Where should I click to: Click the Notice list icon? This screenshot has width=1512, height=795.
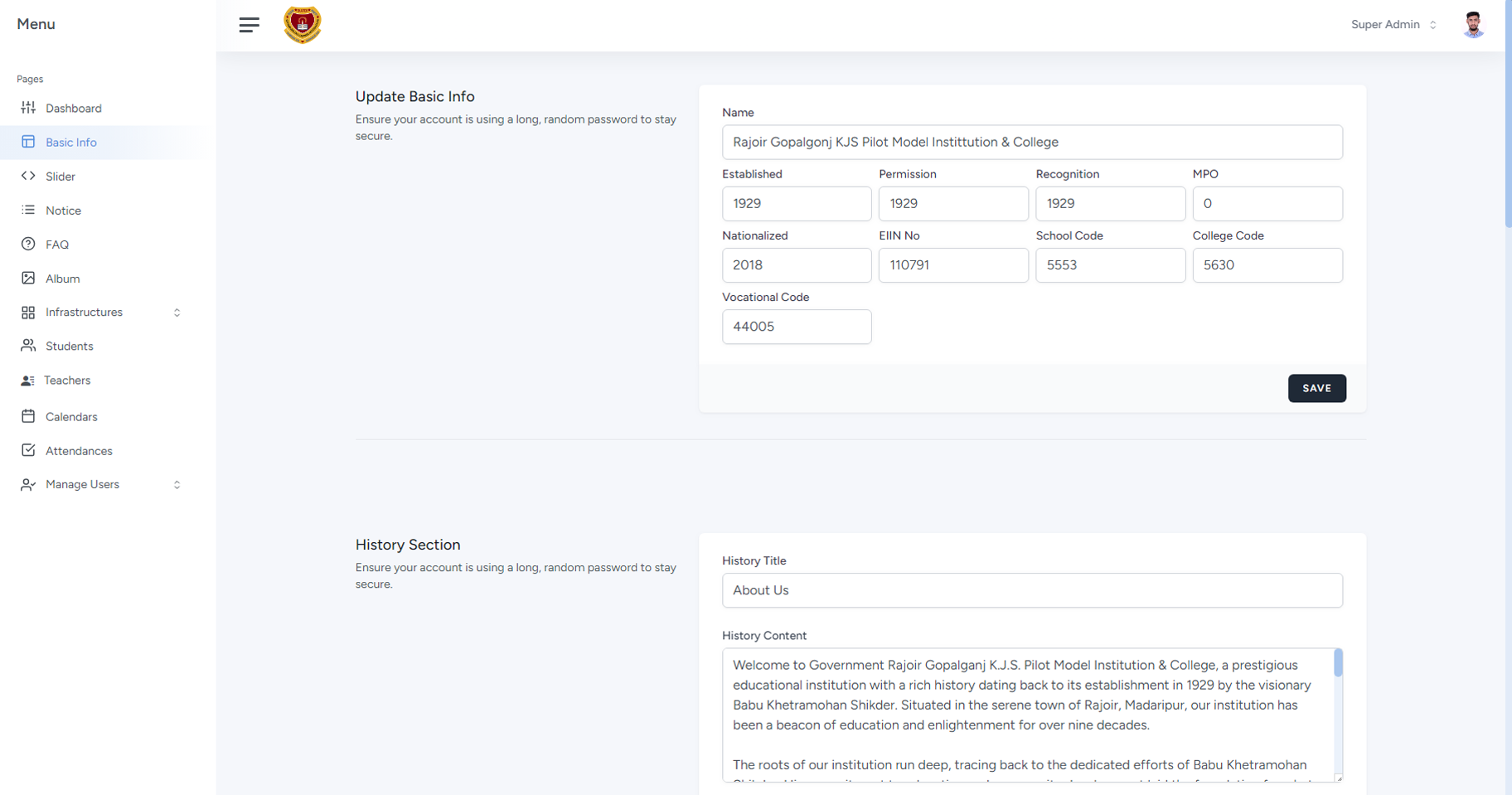[28, 211]
